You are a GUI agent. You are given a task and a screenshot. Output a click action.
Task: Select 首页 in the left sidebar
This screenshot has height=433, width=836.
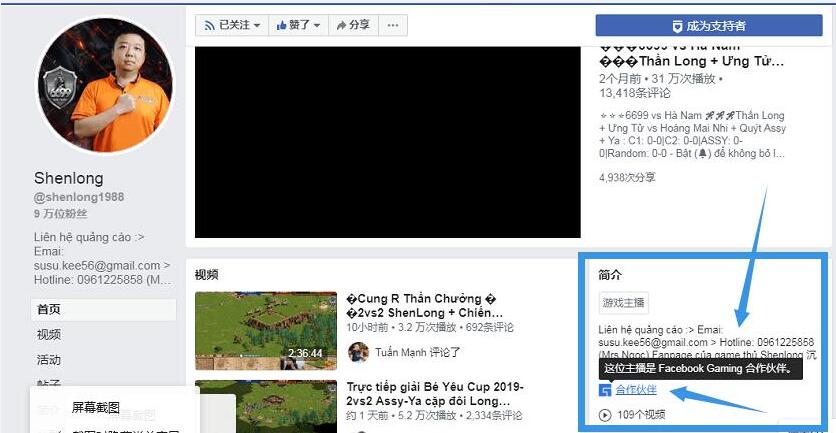49,309
